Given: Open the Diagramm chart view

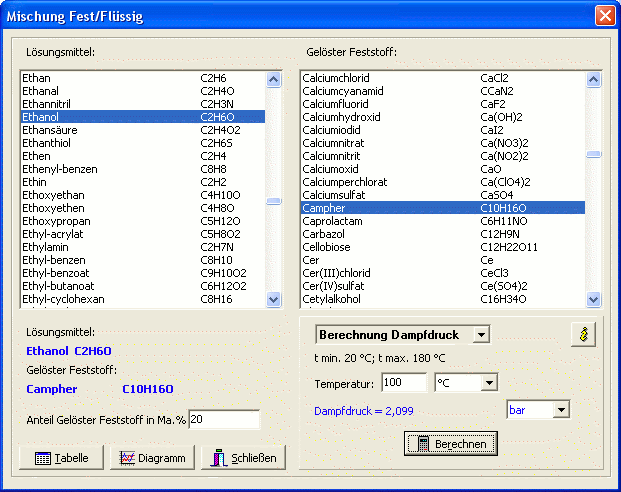Looking at the screenshot, I should 153,458.
